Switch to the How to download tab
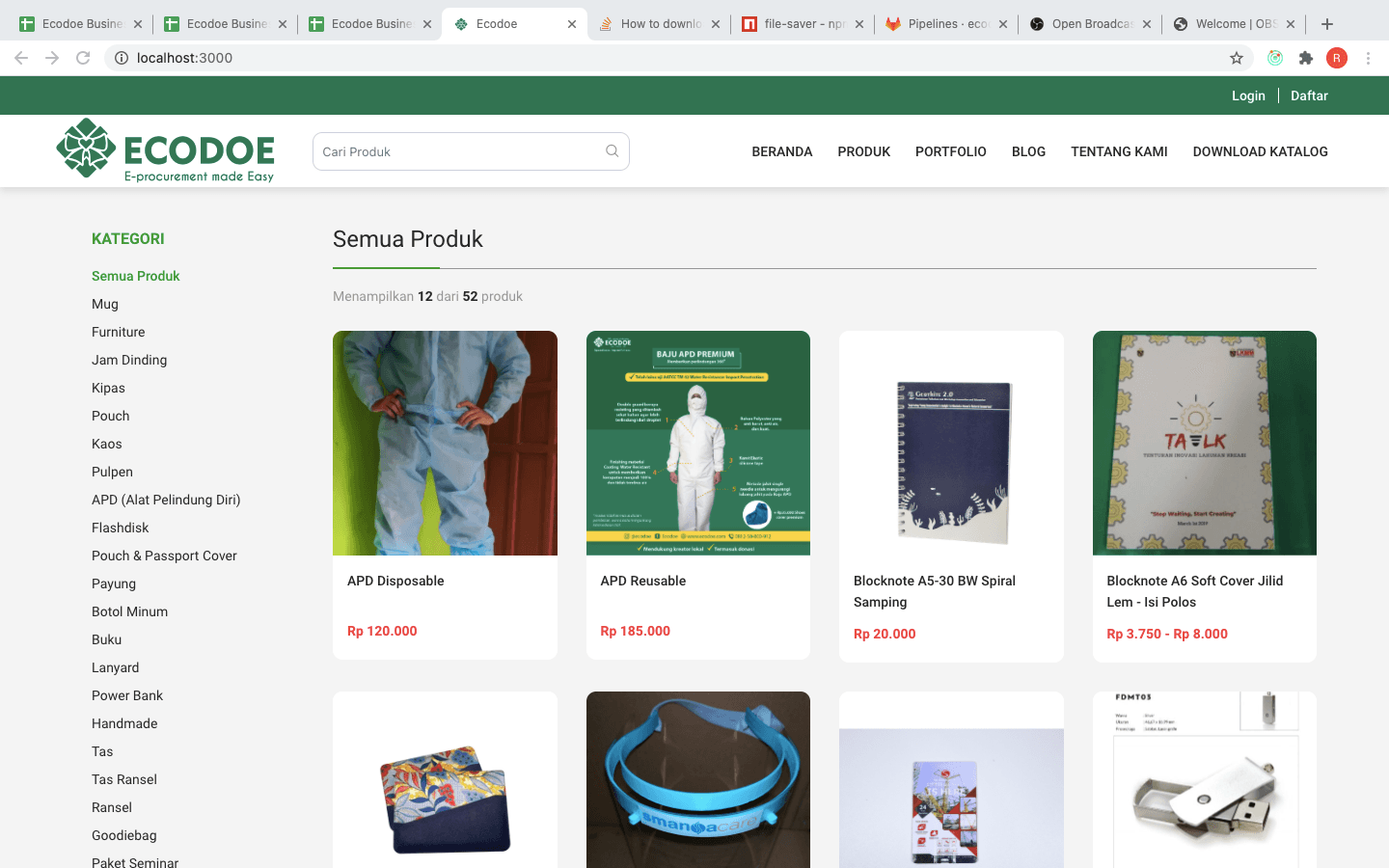This screenshot has height=868, width=1389. point(659,24)
